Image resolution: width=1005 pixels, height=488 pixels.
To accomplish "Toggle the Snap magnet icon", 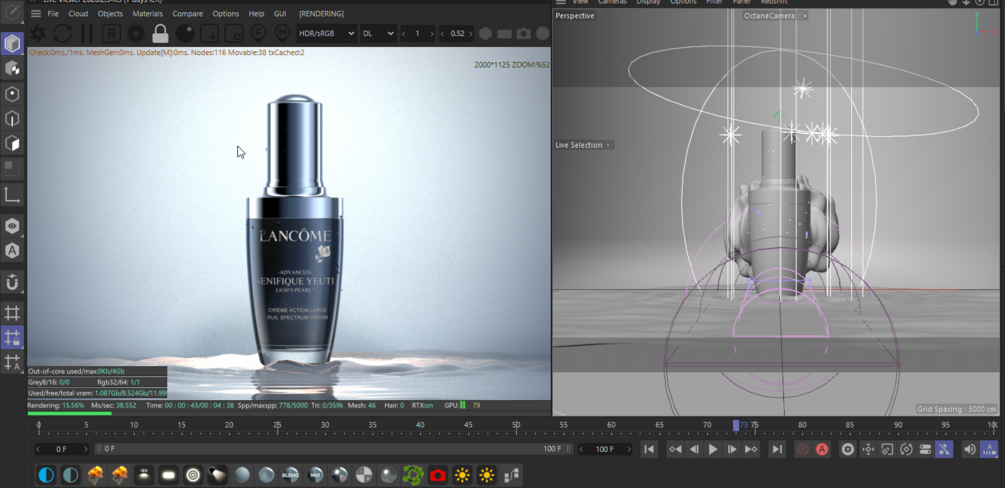I will [12, 282].
